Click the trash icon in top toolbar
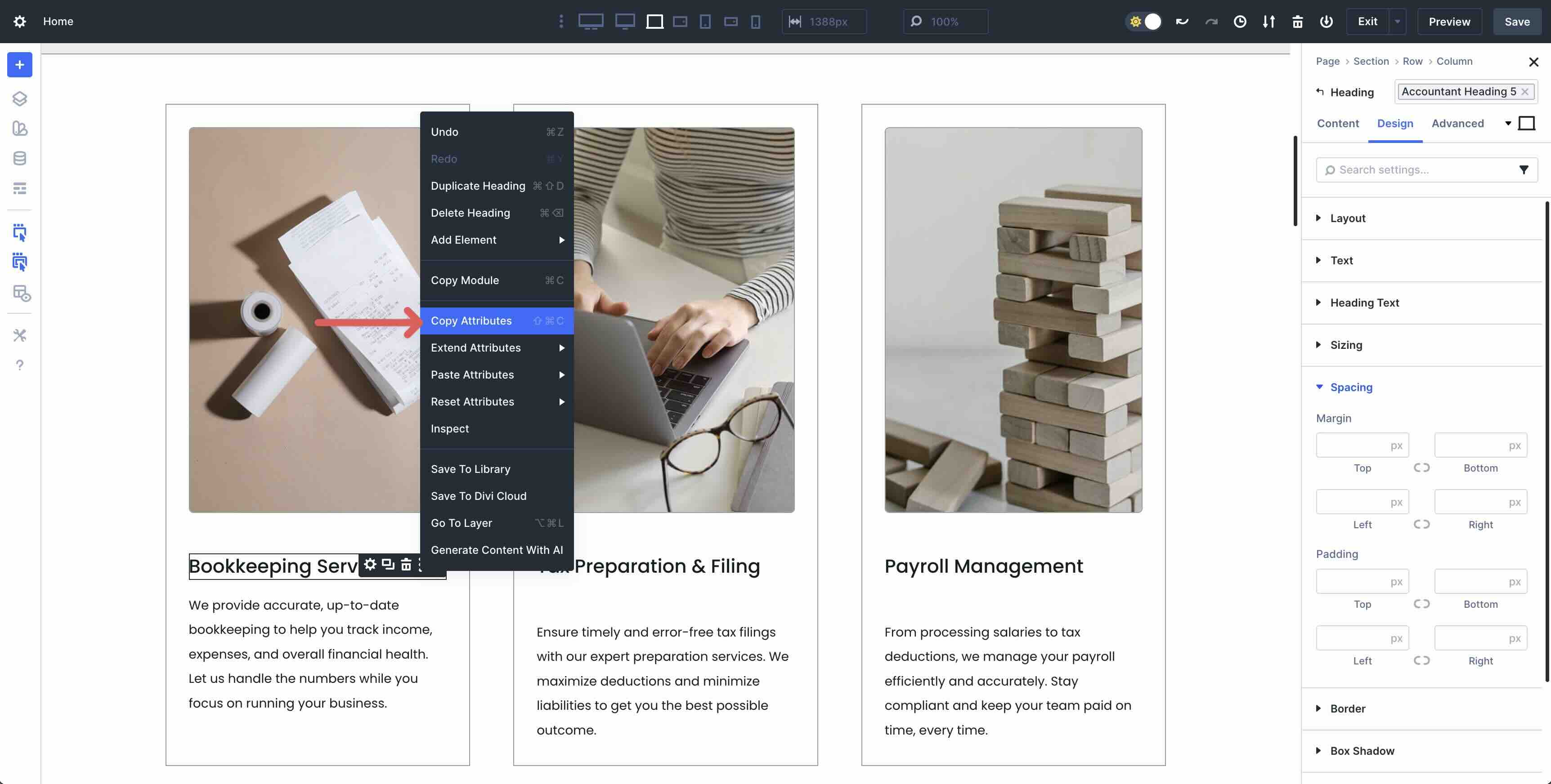The width and height of the screenshot is (1551, 784). tap(1297, 22)
